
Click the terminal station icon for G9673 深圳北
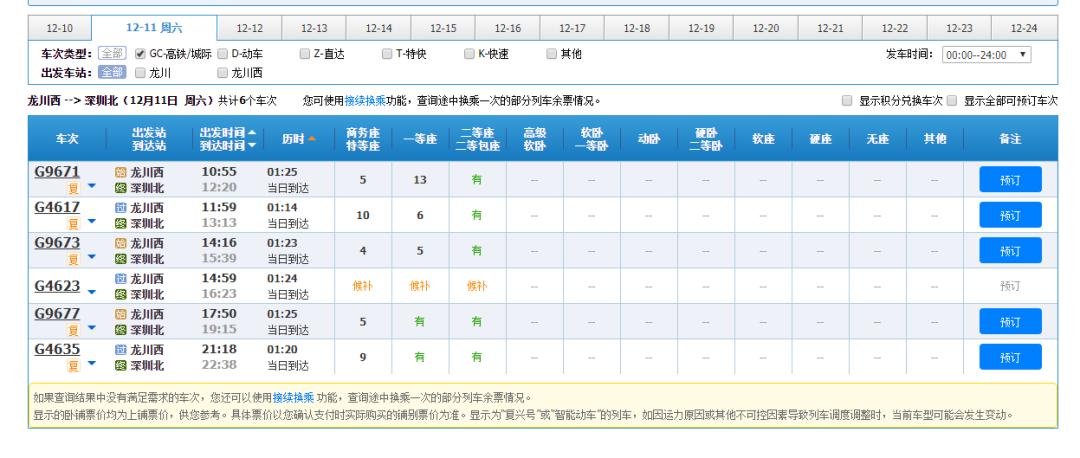click(x=121, y=258)
